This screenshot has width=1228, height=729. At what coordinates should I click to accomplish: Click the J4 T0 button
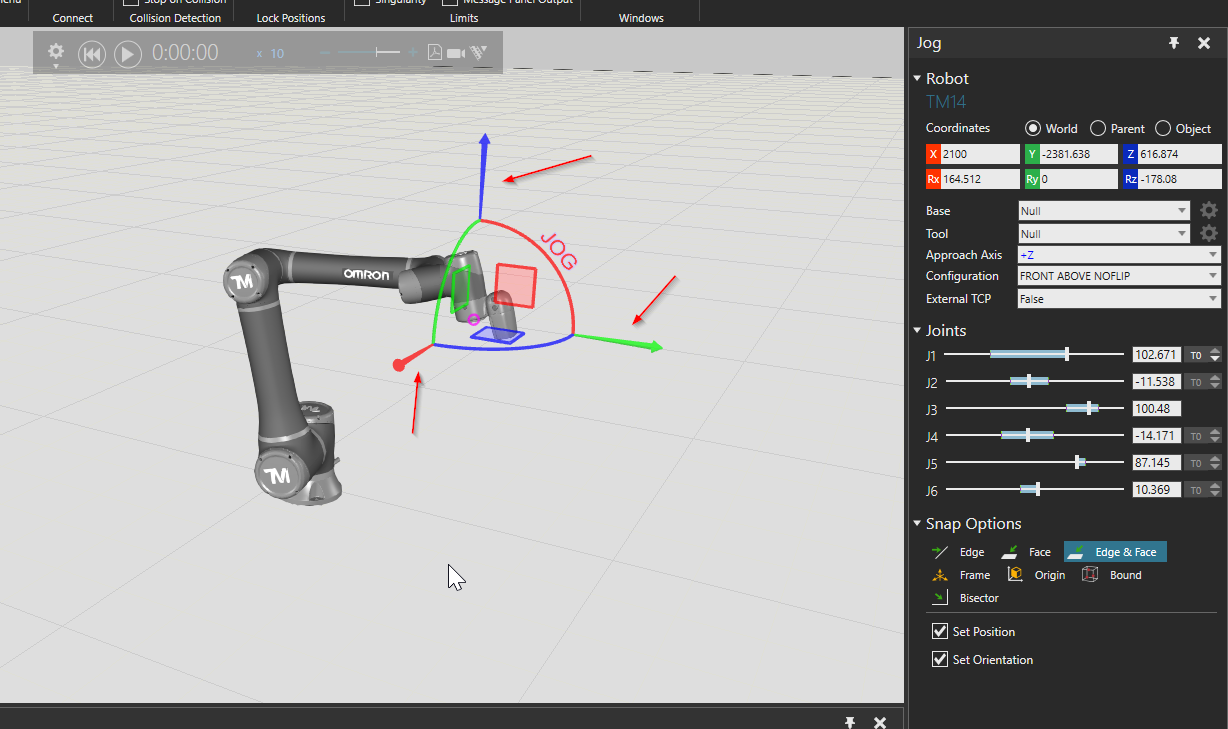1195,436
